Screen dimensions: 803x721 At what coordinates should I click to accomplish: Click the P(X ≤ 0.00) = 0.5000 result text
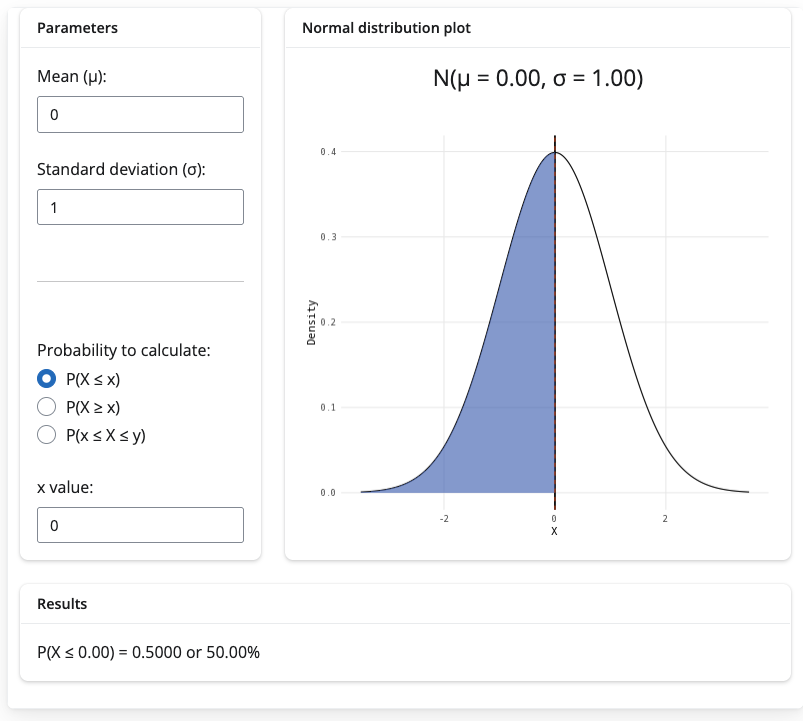(x=148, y=653)
